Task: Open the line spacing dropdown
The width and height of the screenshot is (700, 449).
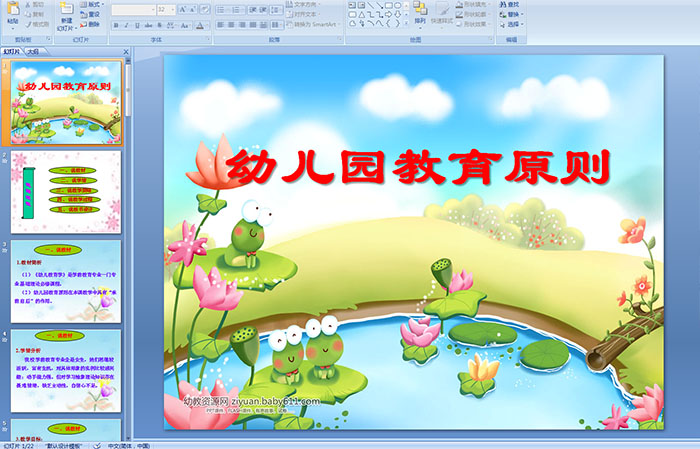Action: (277, 9)
